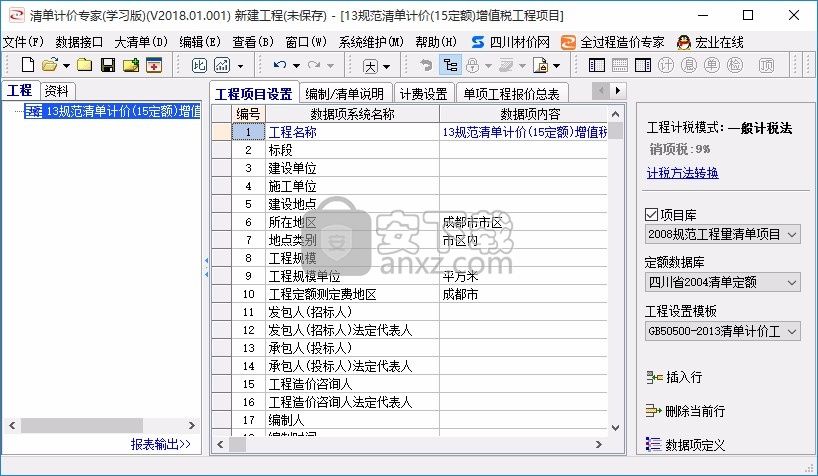The width and height of the screenshot is (818, 476).
Task: Click the new blank document icon
Action: (28, 65)
